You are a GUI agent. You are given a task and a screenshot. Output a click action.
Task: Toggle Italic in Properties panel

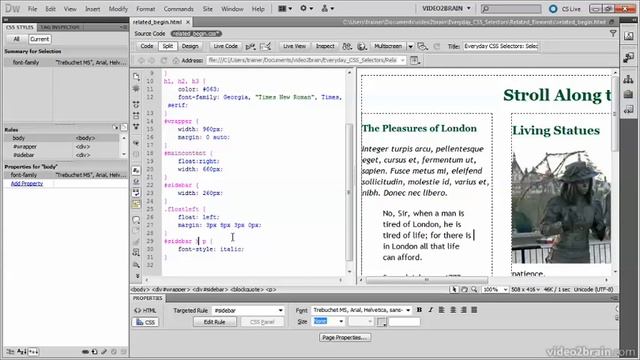(x=430, y=310)
